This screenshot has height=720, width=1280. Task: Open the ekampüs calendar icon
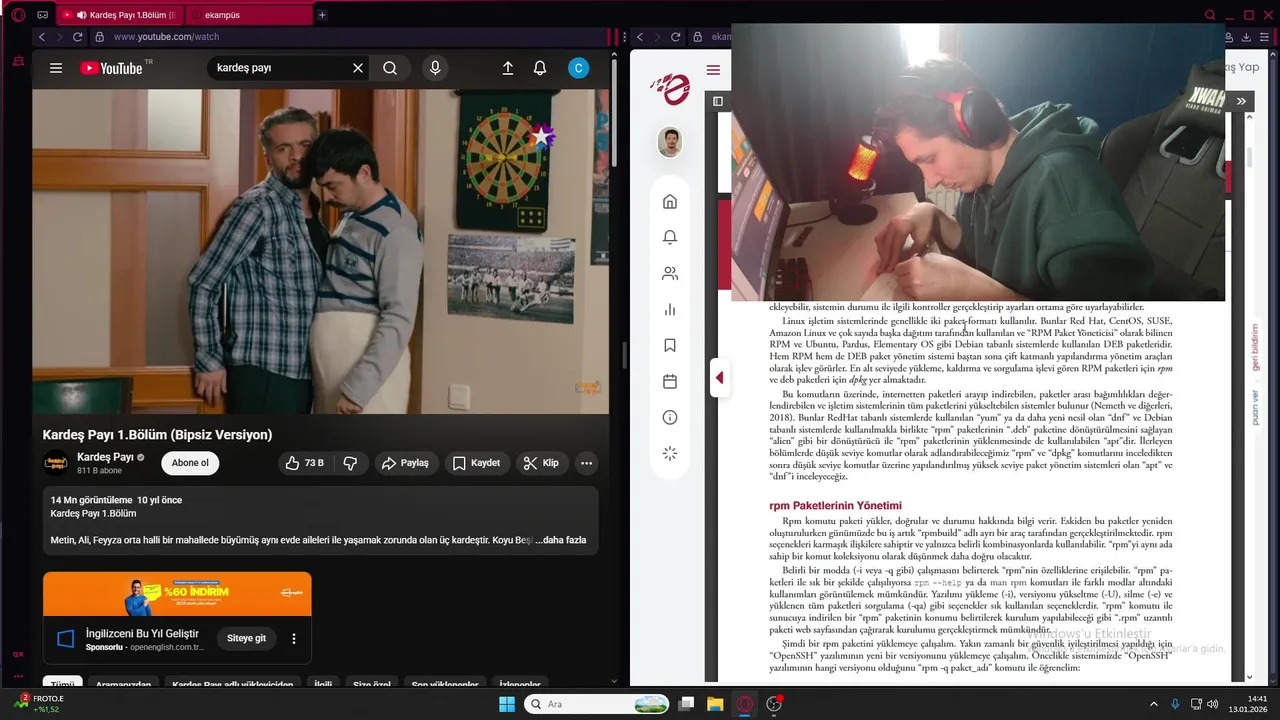(x=670, y=381)
